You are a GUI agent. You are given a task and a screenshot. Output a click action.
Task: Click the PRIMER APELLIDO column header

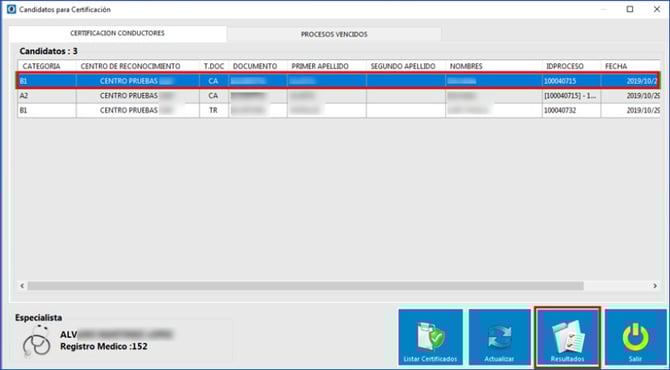pyautogui.click(x=326, y=66)
